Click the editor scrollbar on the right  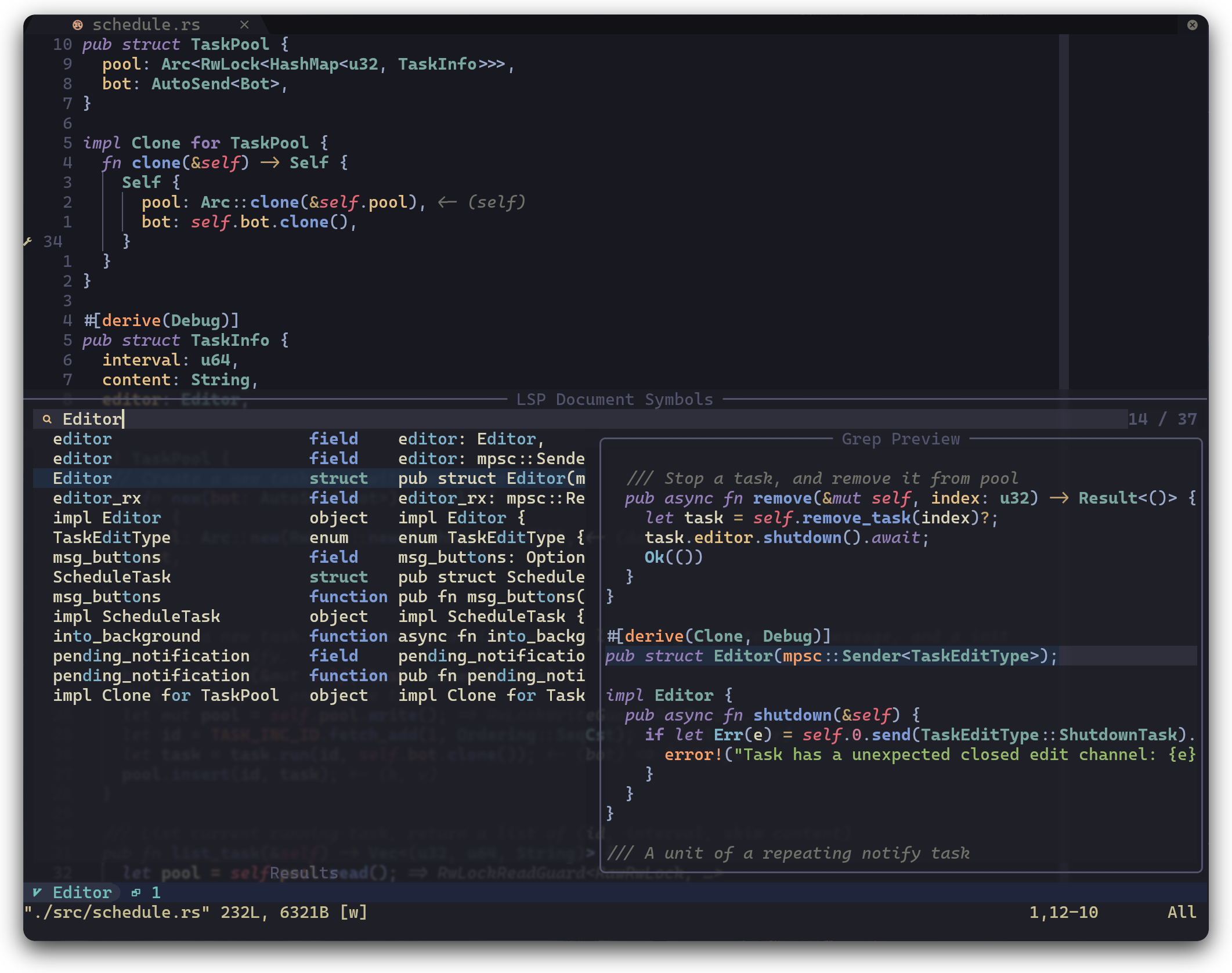click(1064, 209)
